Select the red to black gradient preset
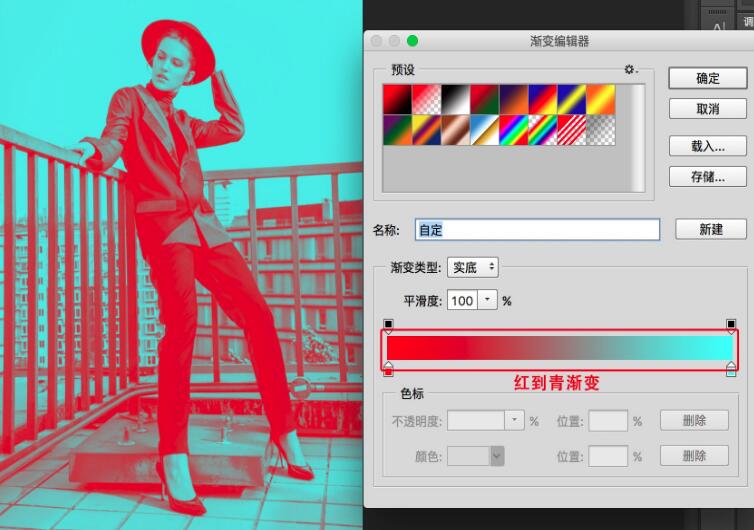The image size is (754, 530). tap(397, 100)
